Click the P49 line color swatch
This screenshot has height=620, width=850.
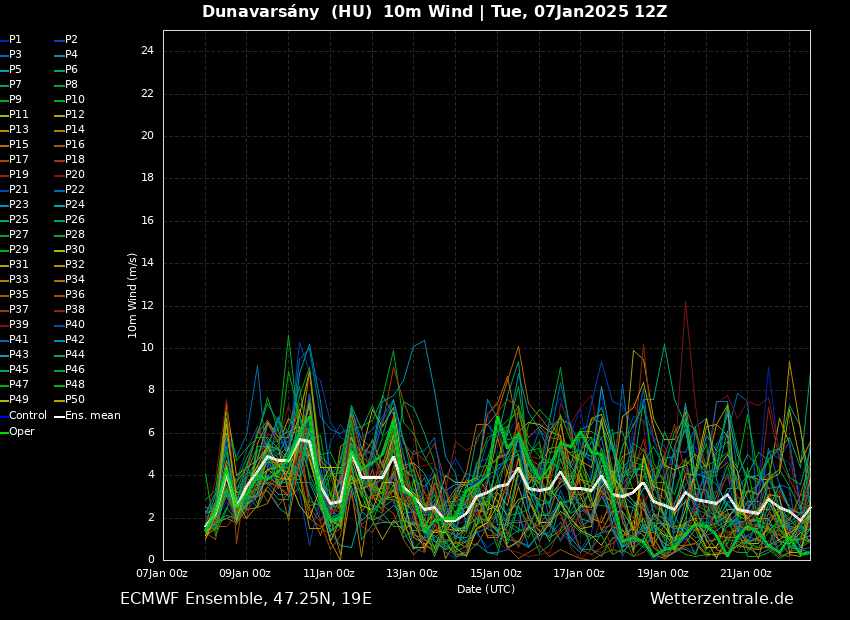pos(3,400)
